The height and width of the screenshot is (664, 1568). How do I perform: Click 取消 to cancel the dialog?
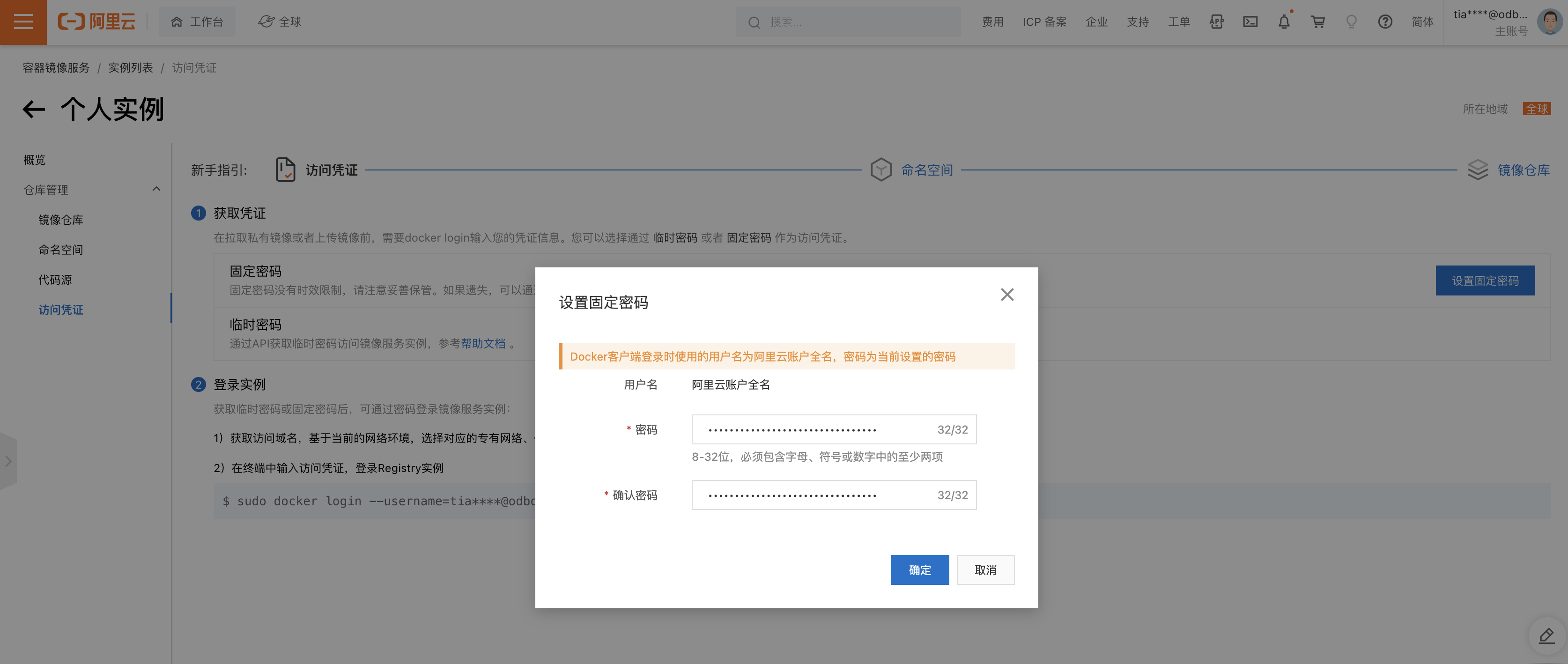click(x=985, y=570)
